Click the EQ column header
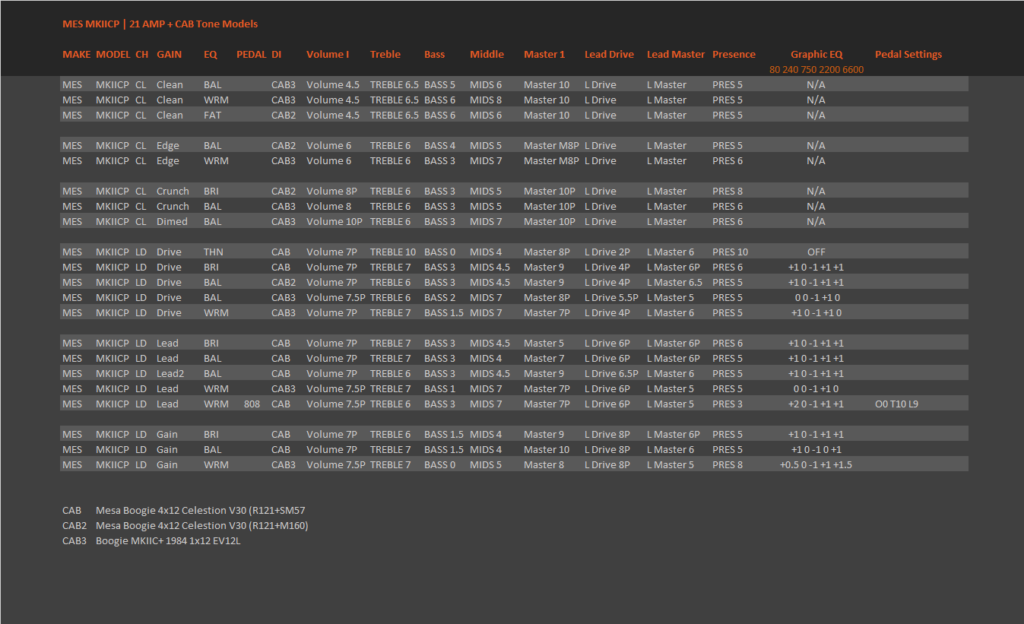 coord(210,55)
